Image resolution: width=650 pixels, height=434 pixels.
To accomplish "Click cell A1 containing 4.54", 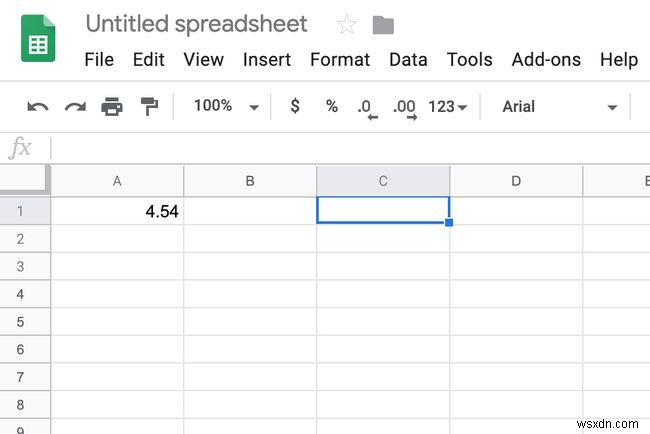I will coord(117,210).
